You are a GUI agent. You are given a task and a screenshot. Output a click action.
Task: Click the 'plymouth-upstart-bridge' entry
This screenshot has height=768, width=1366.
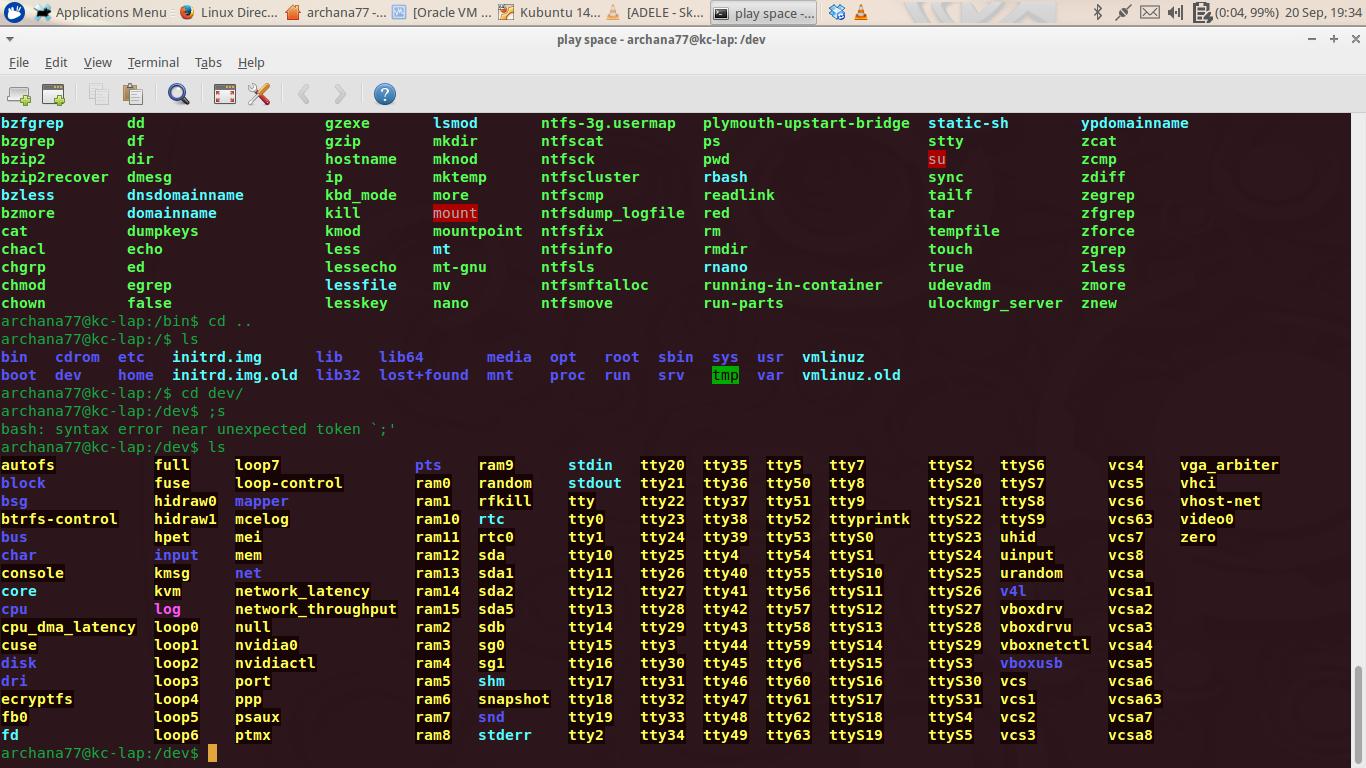click(806, 123)
